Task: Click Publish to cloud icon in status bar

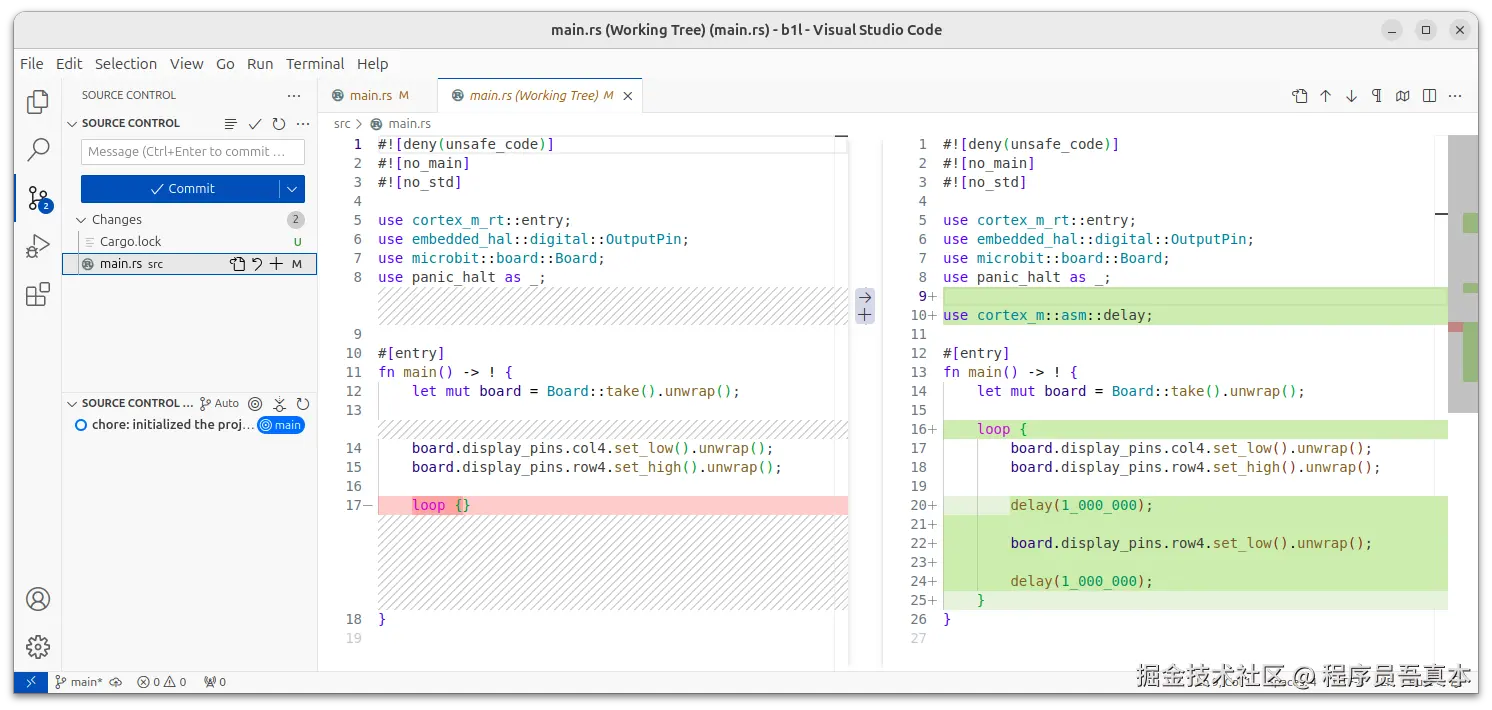Action: [116, 682]
